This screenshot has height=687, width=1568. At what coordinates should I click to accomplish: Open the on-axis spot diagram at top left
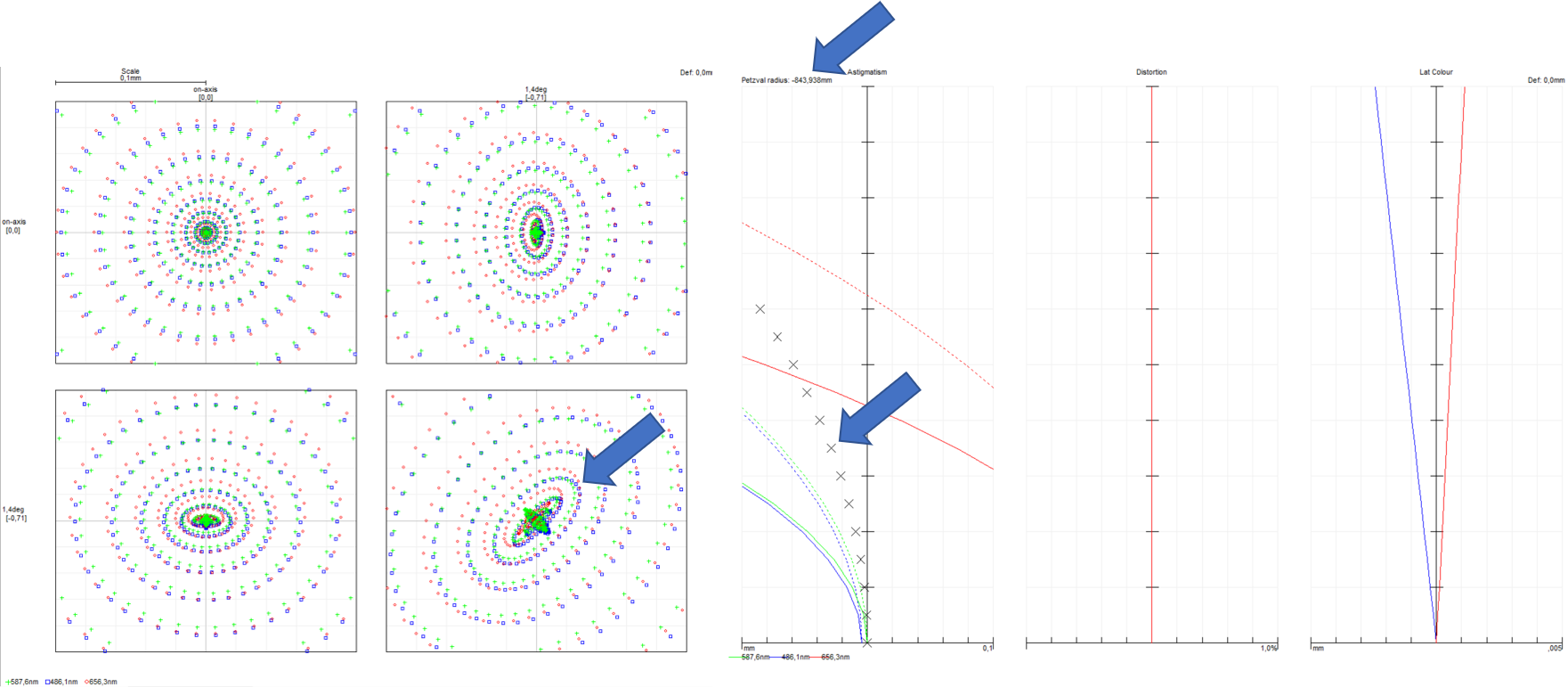(206, 233)
